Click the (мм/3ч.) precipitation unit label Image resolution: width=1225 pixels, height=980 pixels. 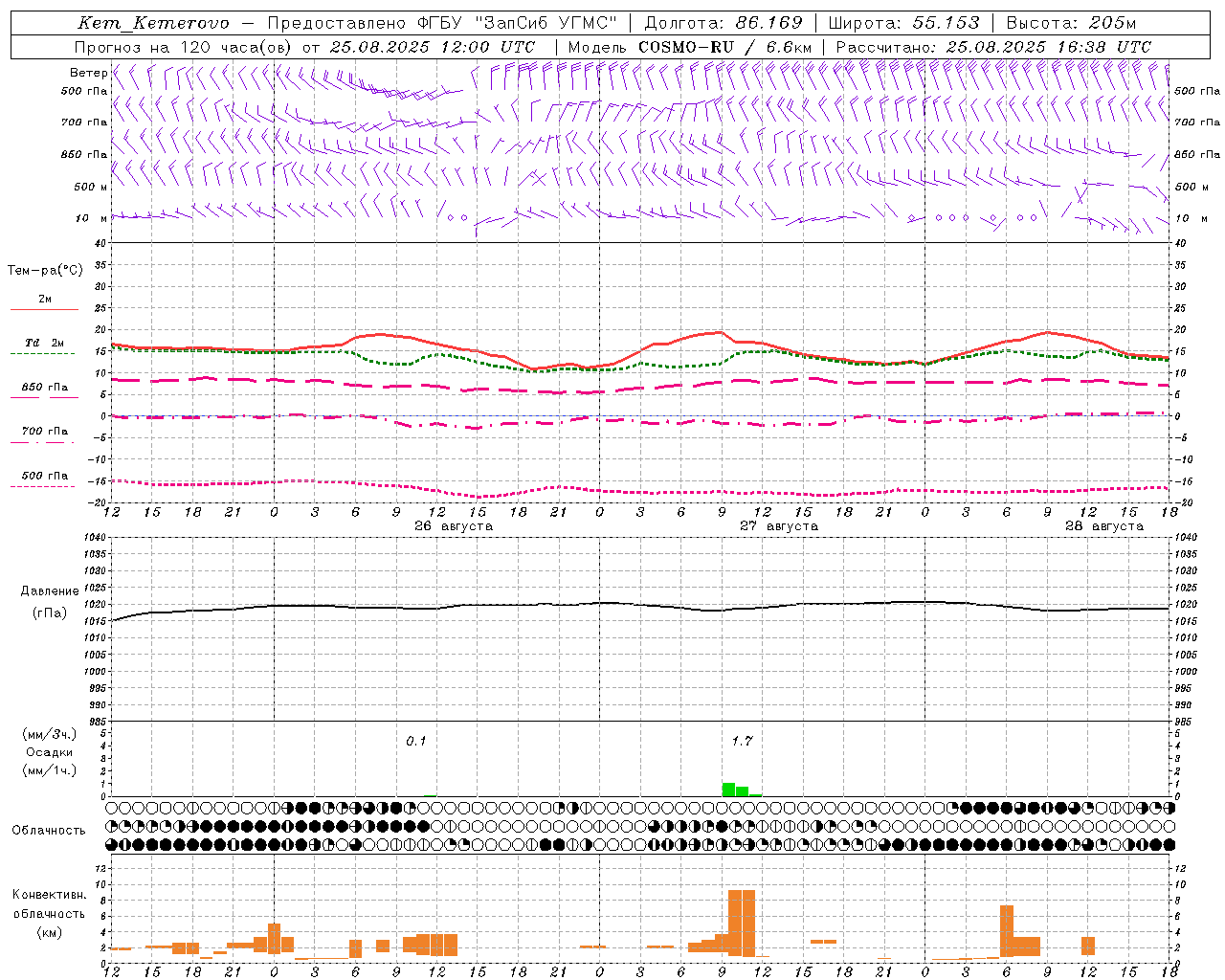point(50,735)
